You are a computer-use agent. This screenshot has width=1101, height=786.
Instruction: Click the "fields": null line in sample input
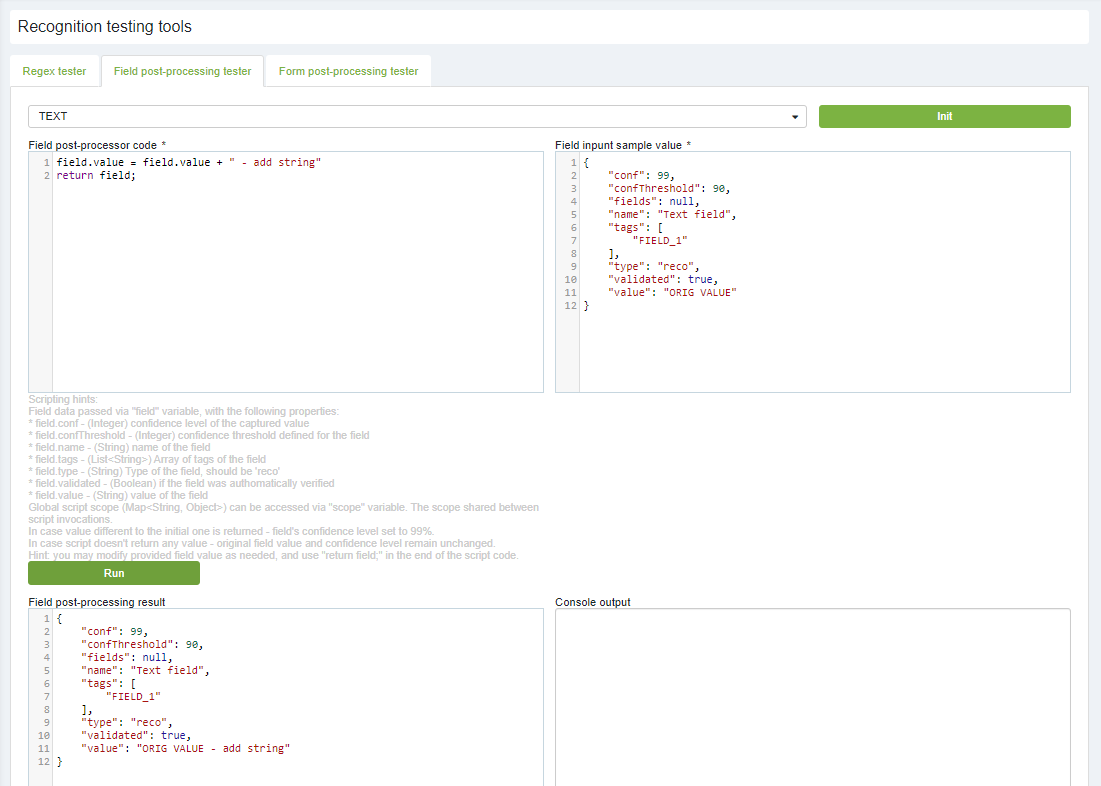(654, 202)
